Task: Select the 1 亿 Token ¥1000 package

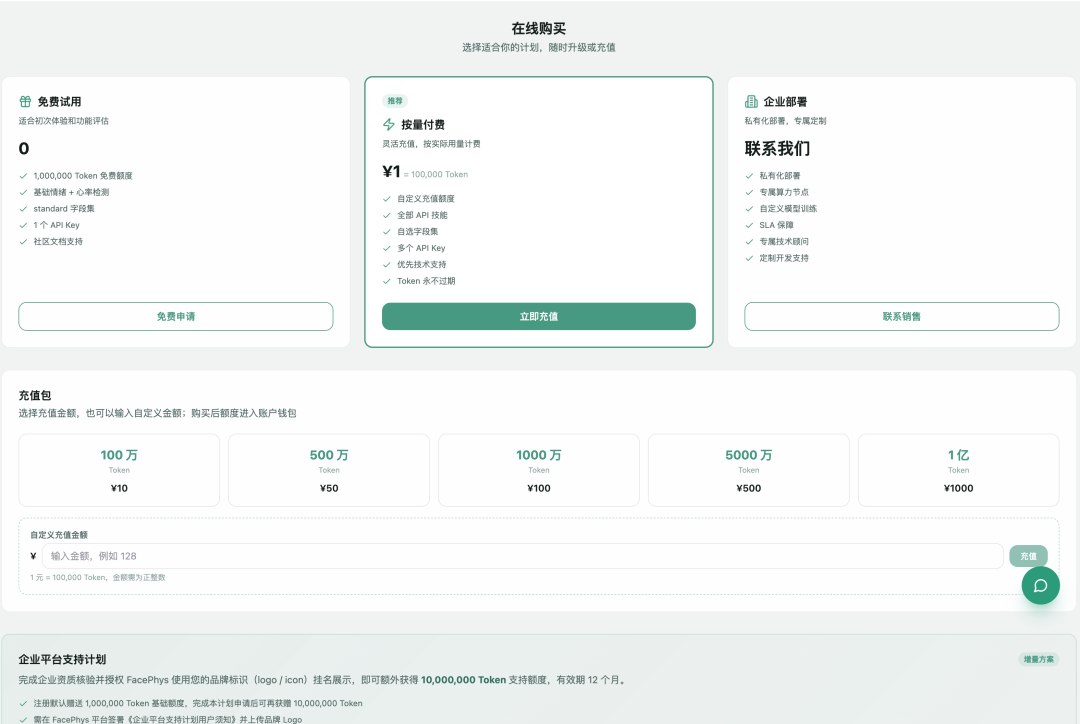Action: click(x=958, y=470)
